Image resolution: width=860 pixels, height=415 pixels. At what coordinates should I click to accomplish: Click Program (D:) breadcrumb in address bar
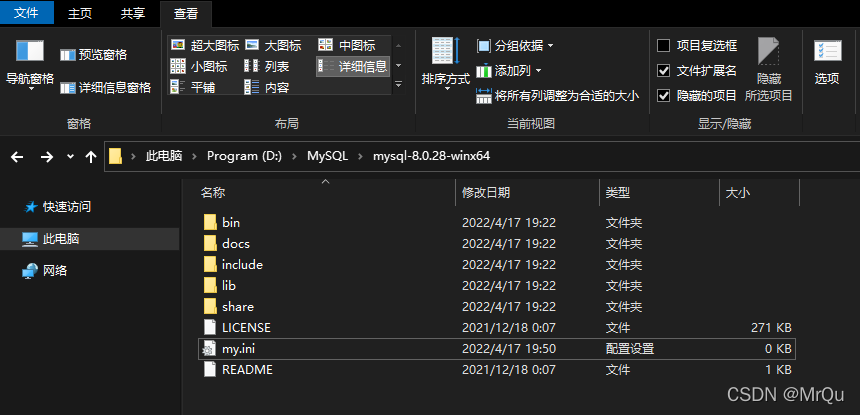[244, 156]
